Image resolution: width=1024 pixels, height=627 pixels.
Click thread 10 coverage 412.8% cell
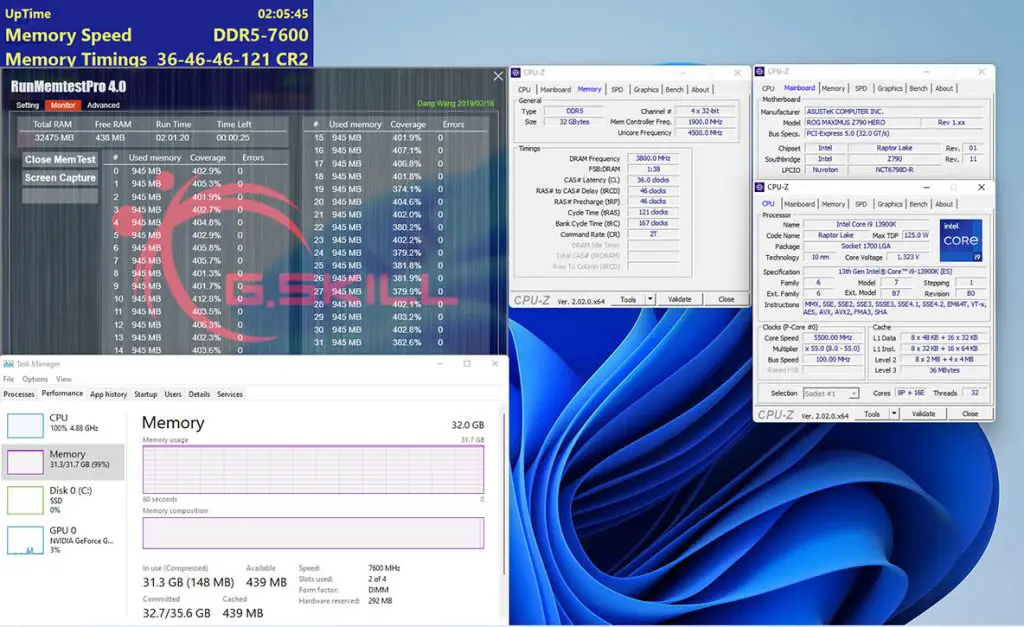click(206, 299)
